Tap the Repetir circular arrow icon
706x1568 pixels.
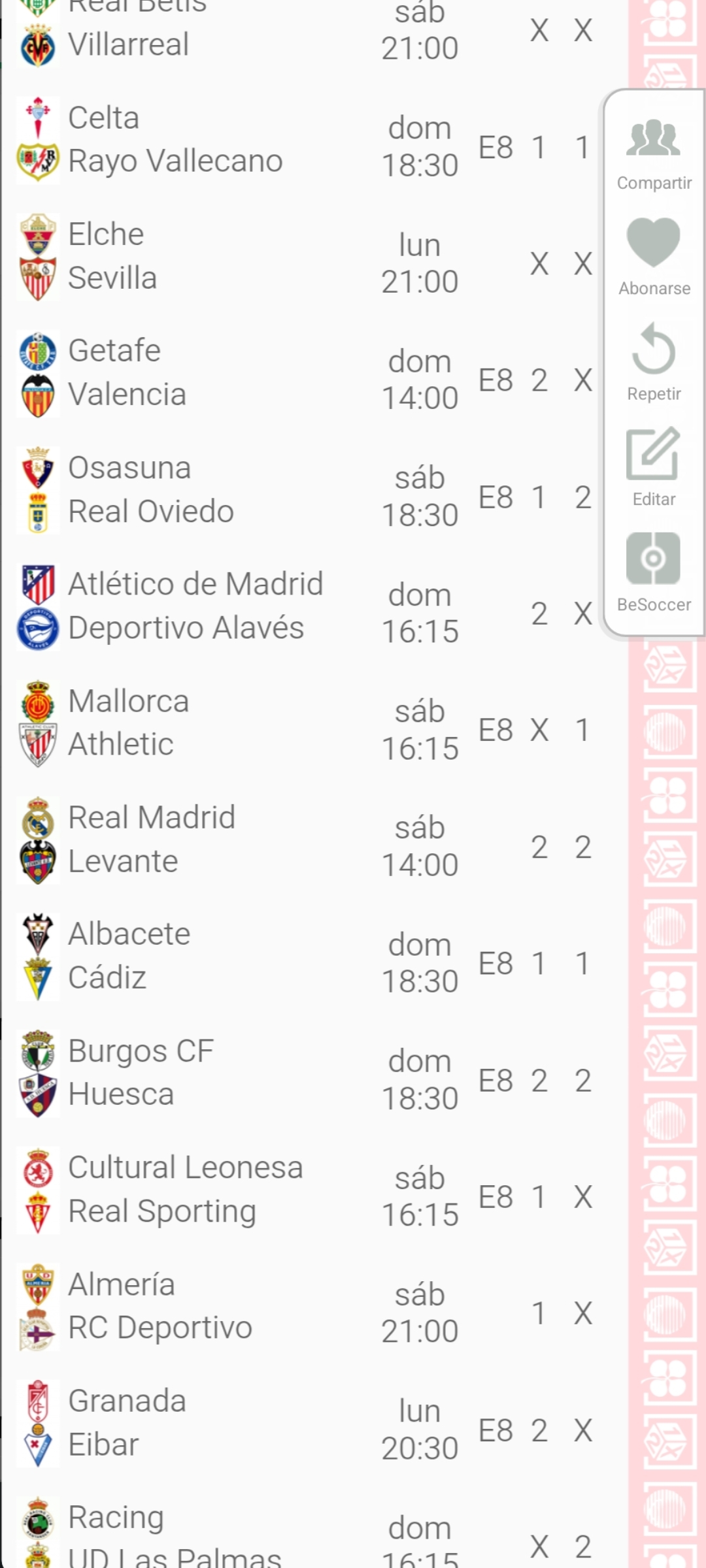tap(653, 348)
